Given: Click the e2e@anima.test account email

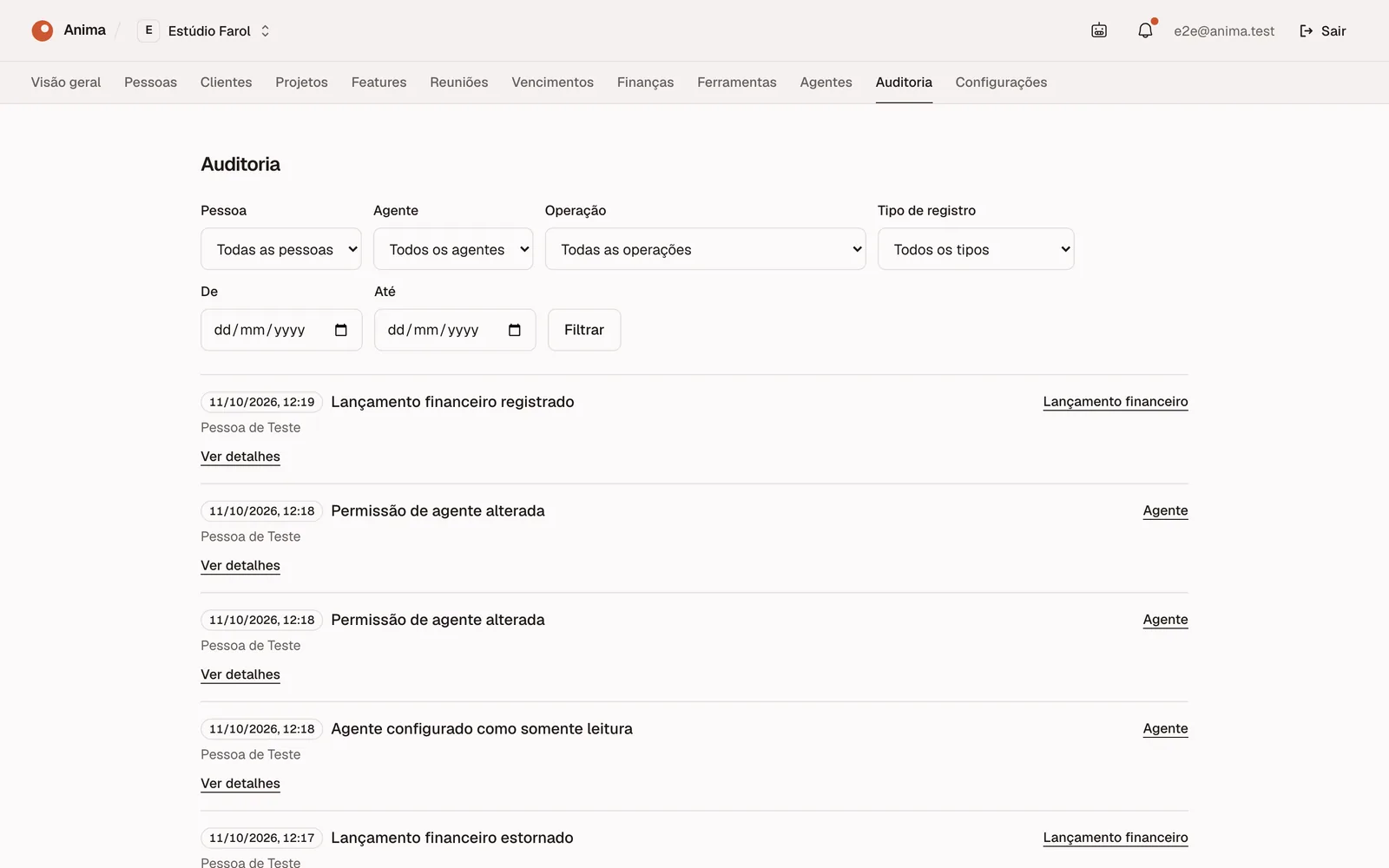Looking at the screenshot, I should pos(1224,31).
